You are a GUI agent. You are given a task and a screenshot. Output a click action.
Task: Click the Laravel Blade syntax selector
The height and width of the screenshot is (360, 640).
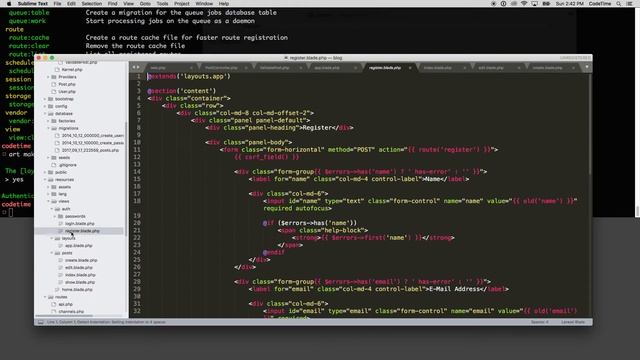(573, 322)
